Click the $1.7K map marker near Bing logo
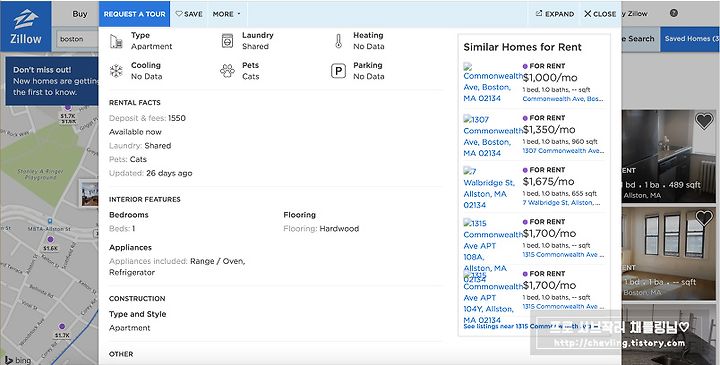Image resolution: width=720 pixels, height=365 pixels. [x=62, y=331]
